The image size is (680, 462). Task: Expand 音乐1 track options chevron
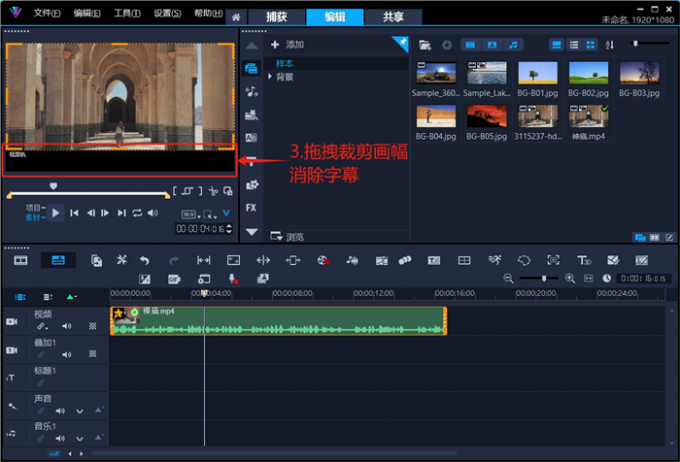80,439
